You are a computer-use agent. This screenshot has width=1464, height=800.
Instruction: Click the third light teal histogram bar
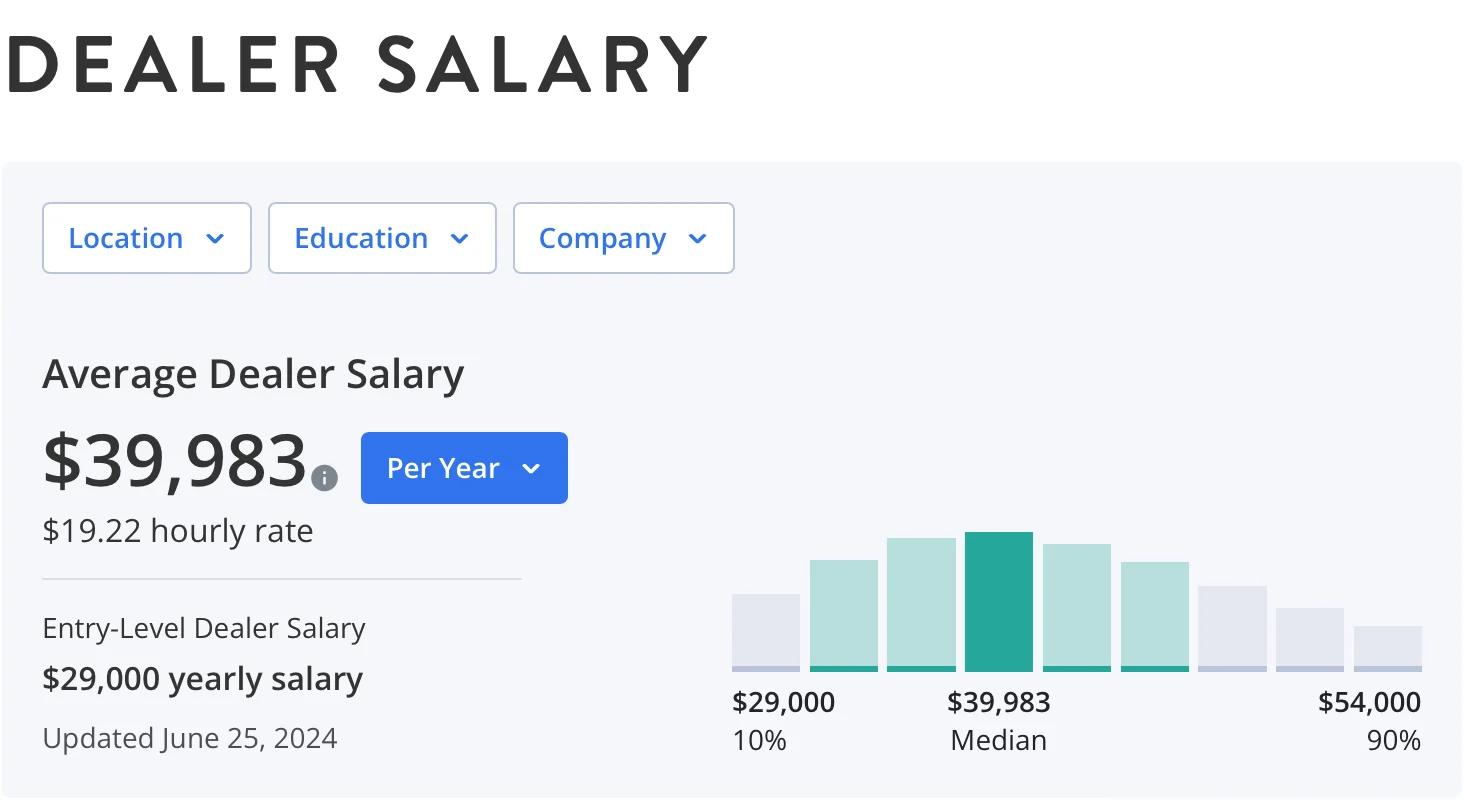921,604
